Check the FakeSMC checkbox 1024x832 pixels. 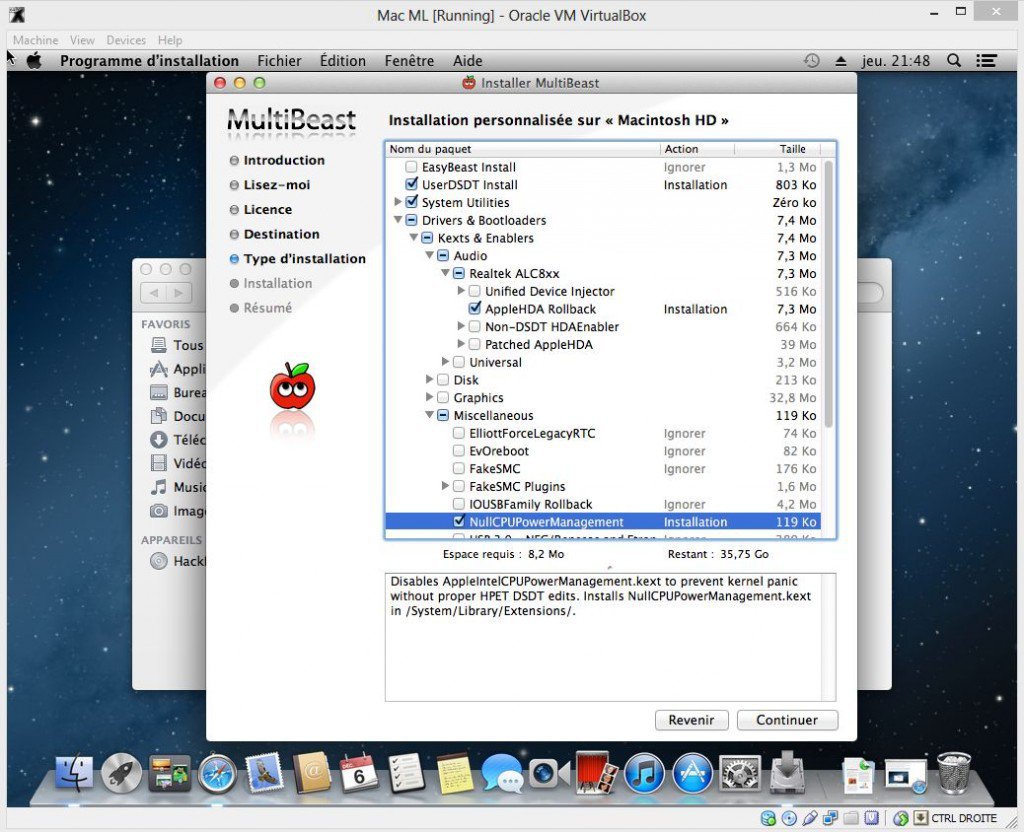click(x=458, y=468)
